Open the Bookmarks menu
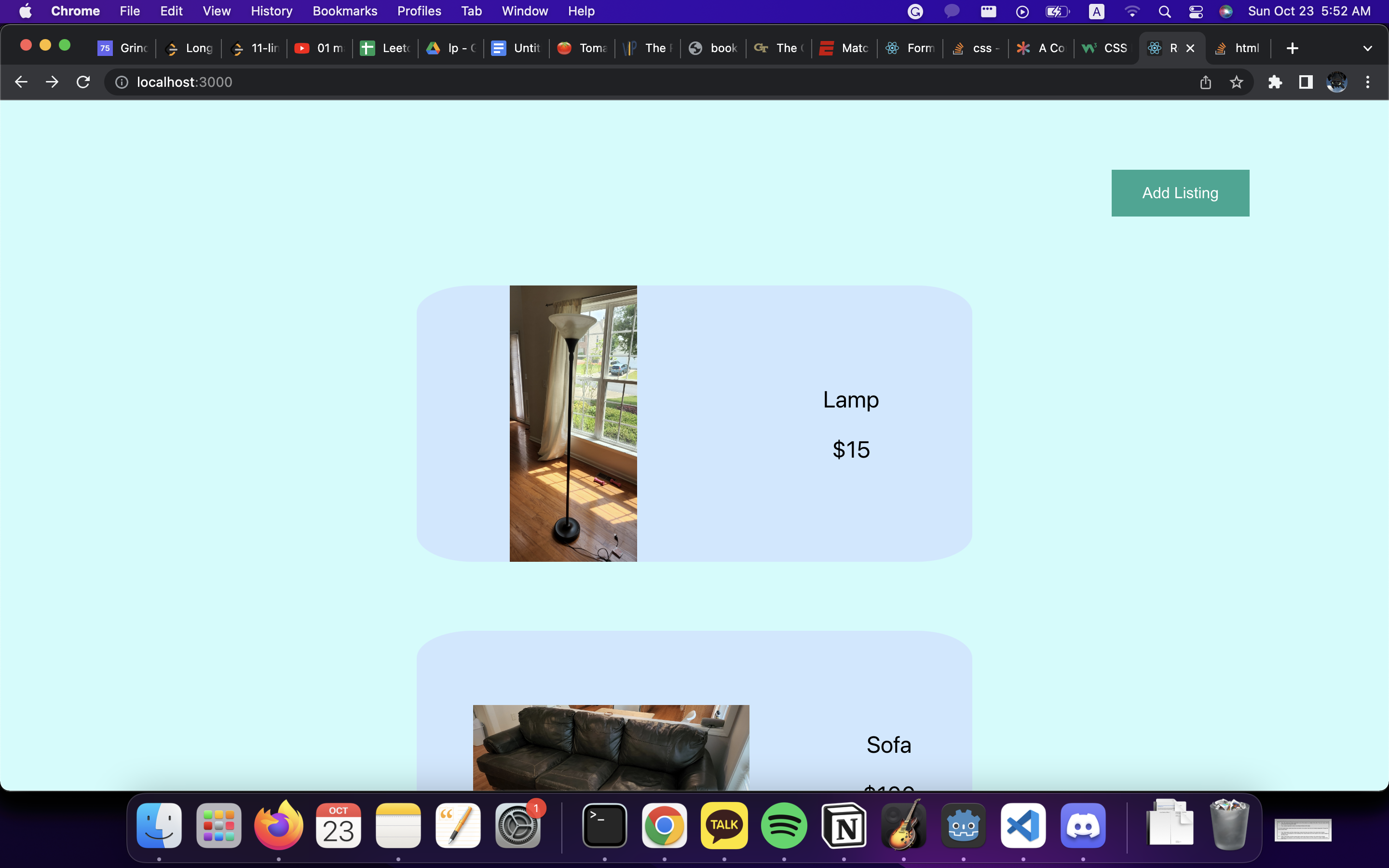Viewport: 1389px width, 868px height. coord(344,11)
